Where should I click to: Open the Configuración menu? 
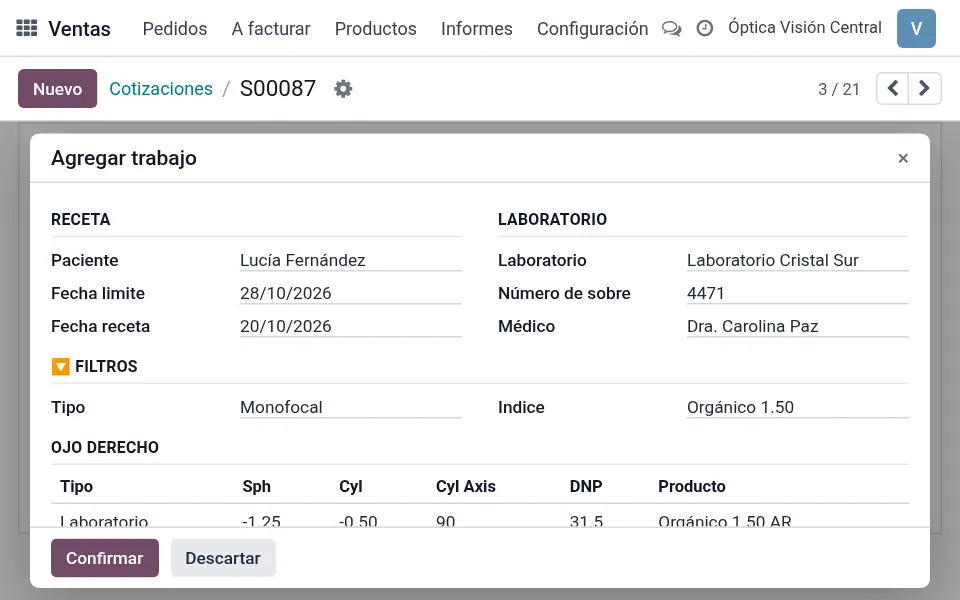[x=592, y=29]
